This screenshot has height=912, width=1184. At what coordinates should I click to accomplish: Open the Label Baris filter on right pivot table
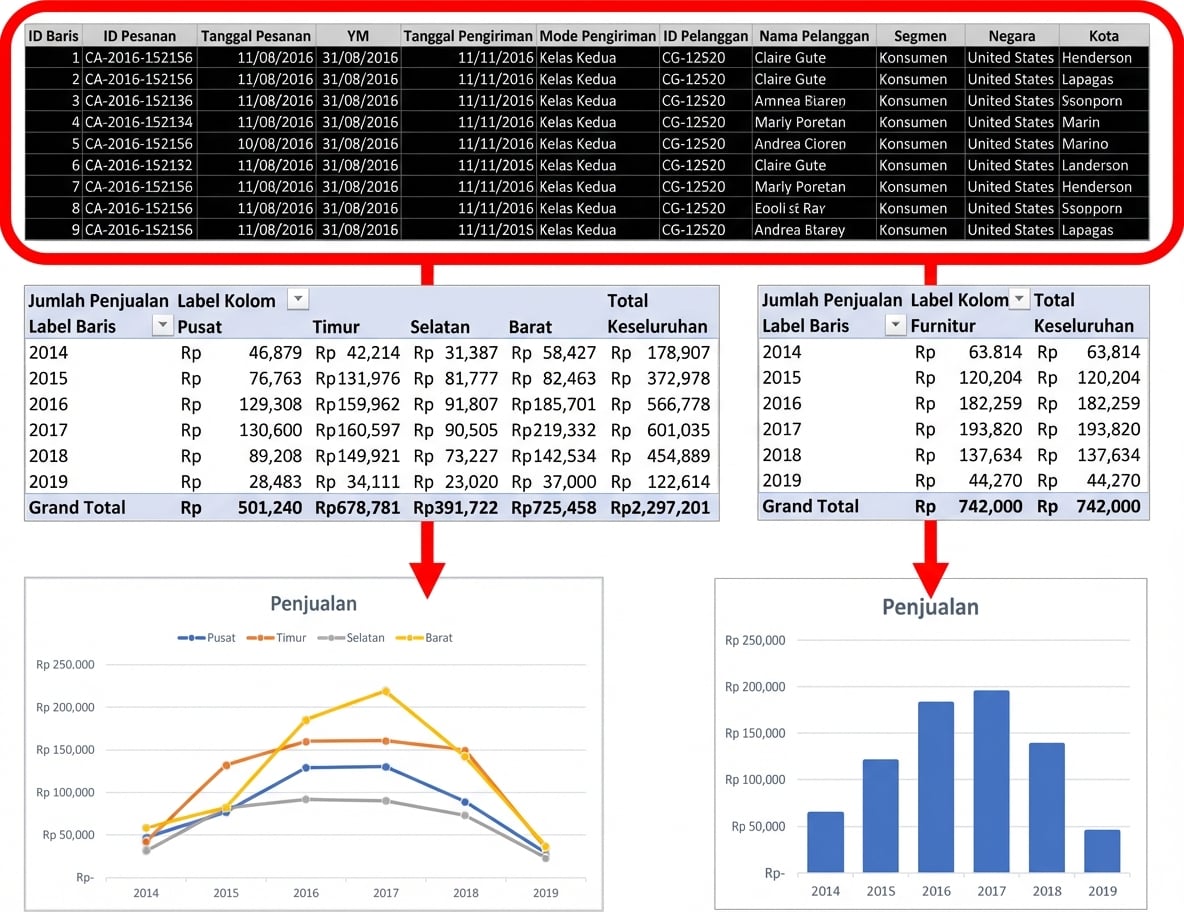pyautogui.click(x=896, y=326)
